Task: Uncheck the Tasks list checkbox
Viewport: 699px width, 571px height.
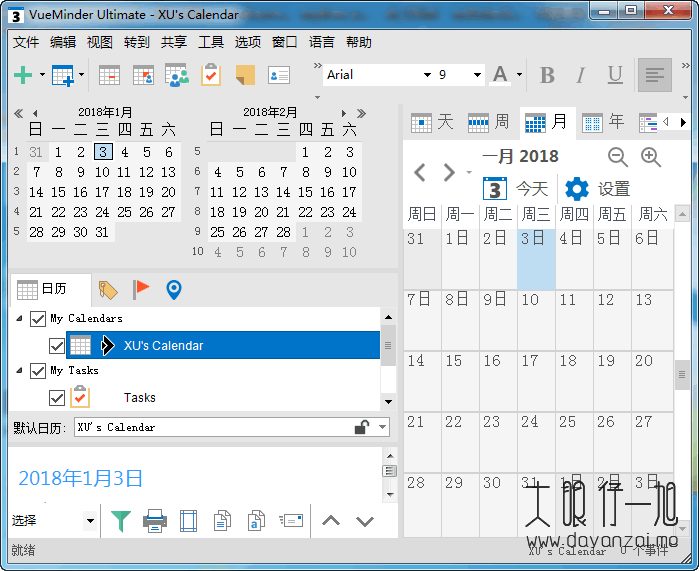Action: 57,398
